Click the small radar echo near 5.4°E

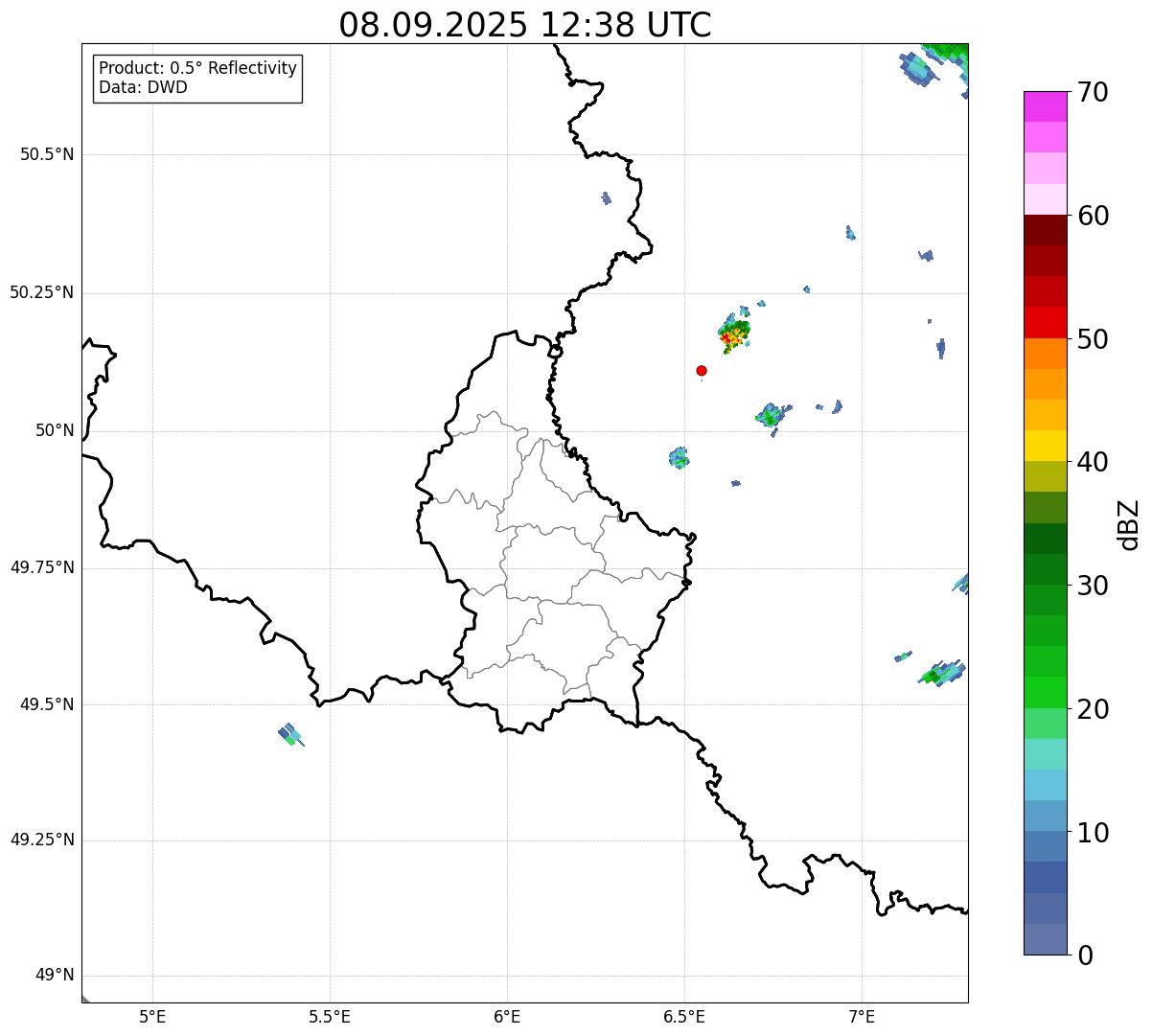(289, 735)
